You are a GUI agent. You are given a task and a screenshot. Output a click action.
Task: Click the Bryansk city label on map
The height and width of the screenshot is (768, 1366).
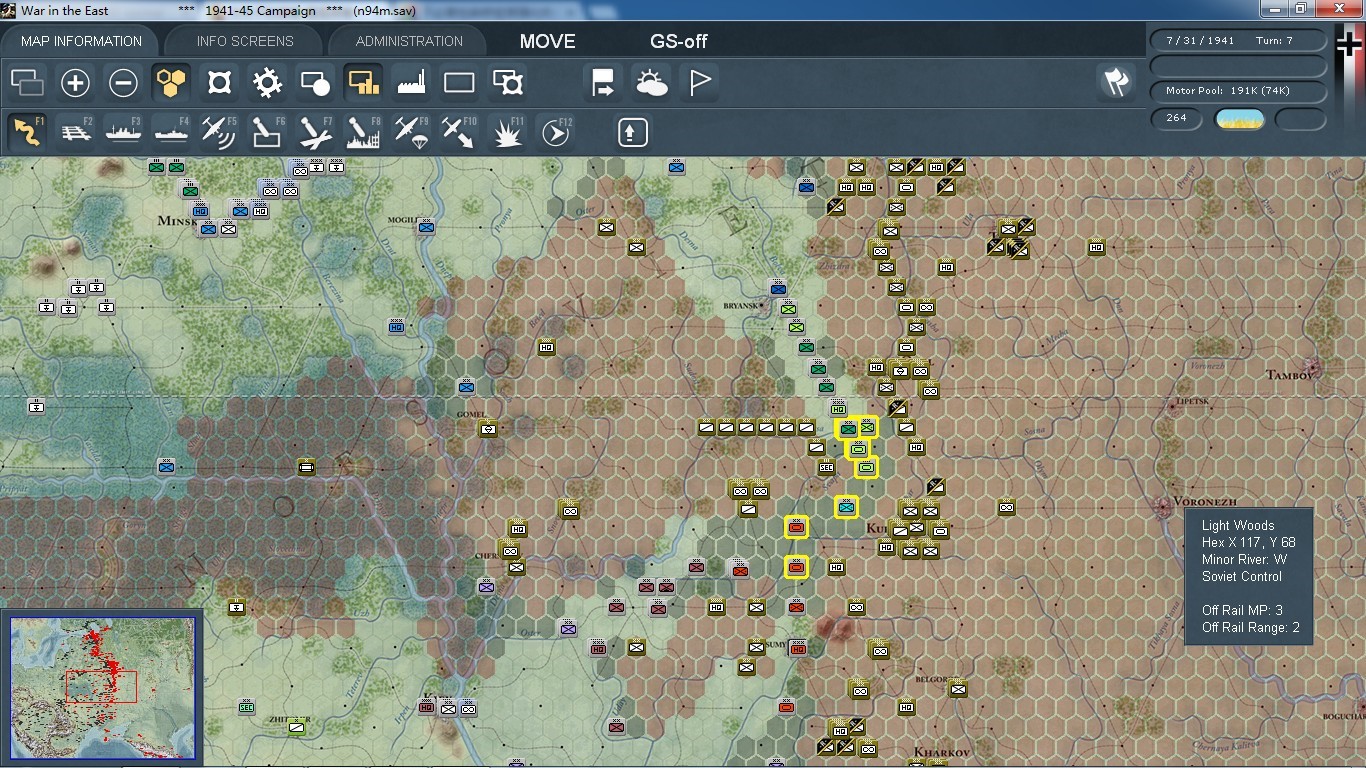coord(742,306)
